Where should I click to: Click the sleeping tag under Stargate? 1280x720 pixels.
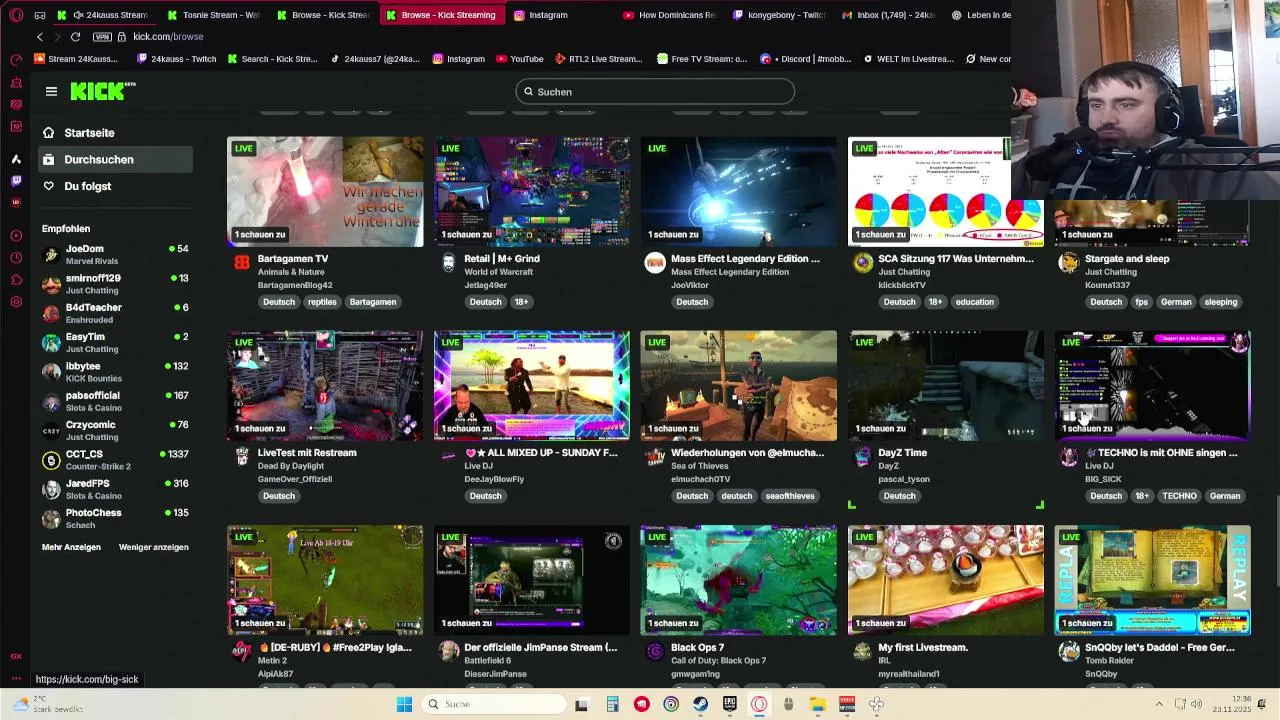pos(1221,302)
